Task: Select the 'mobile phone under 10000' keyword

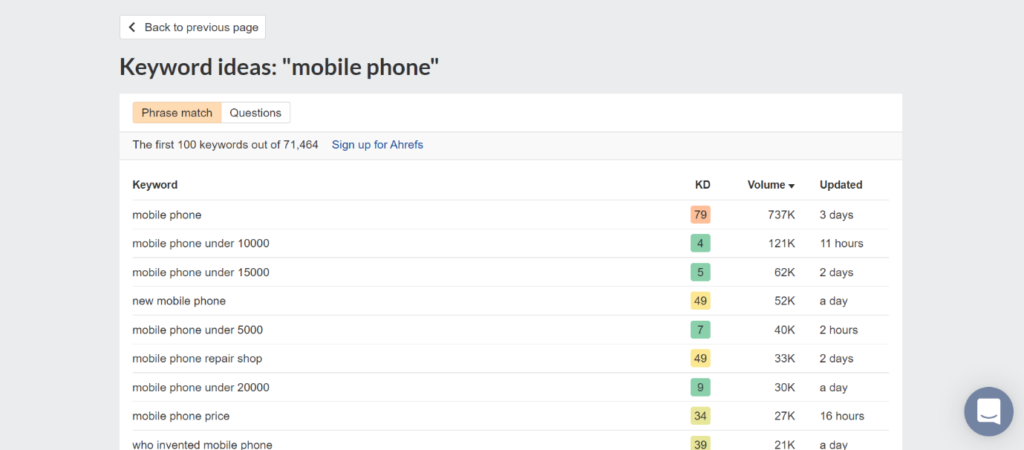Action: click(x=201, y=244)
